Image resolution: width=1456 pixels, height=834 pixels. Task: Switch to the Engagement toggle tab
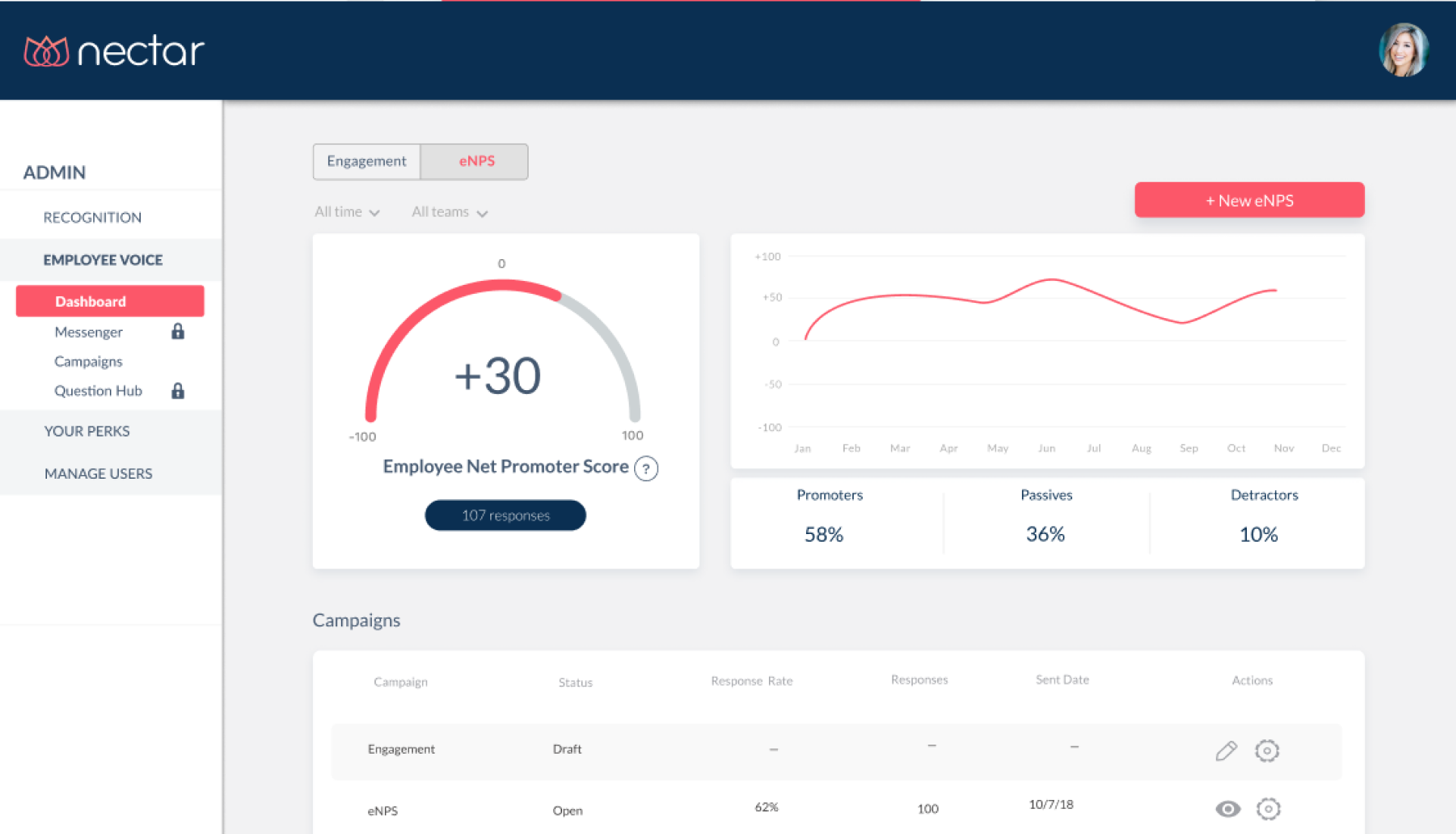367,161
